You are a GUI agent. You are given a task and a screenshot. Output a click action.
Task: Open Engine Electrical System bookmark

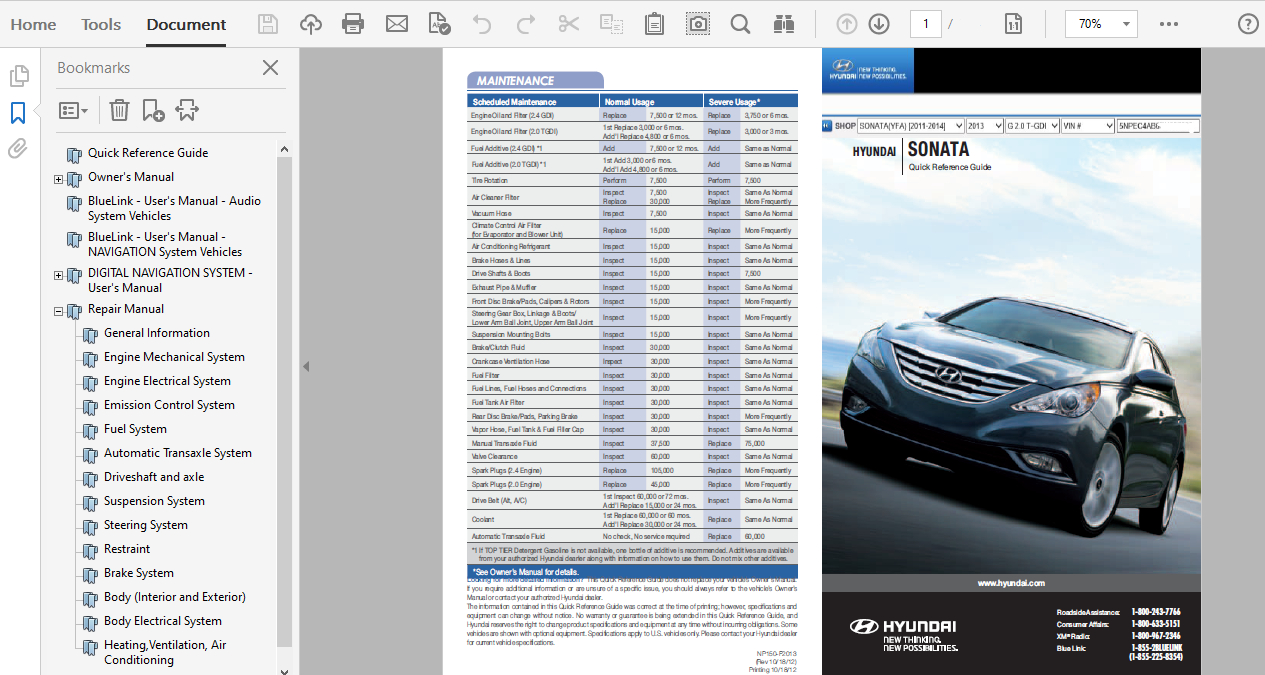point(167,381)
